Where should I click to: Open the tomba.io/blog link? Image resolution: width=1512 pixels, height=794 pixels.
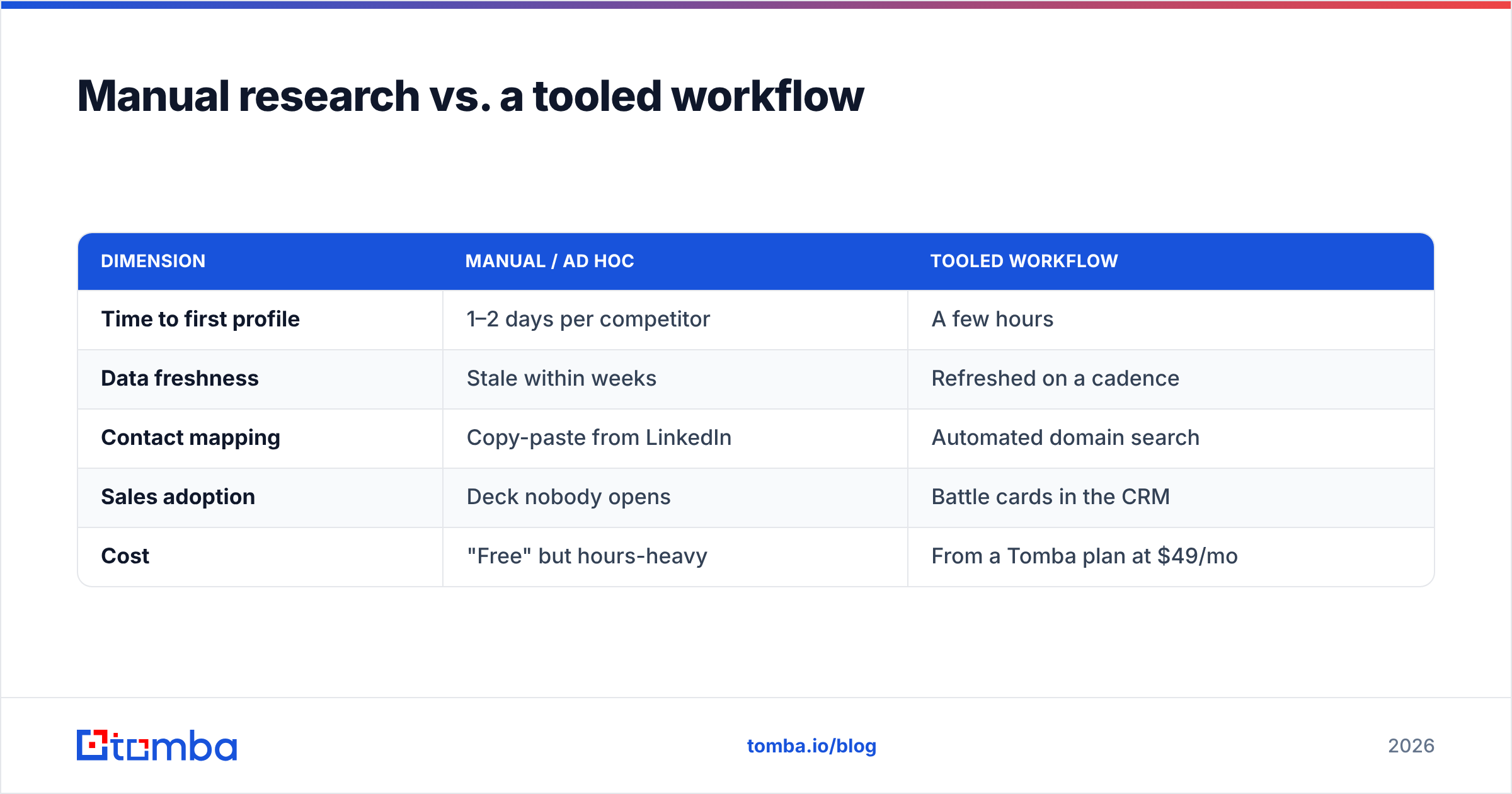(x=811, y=746)
